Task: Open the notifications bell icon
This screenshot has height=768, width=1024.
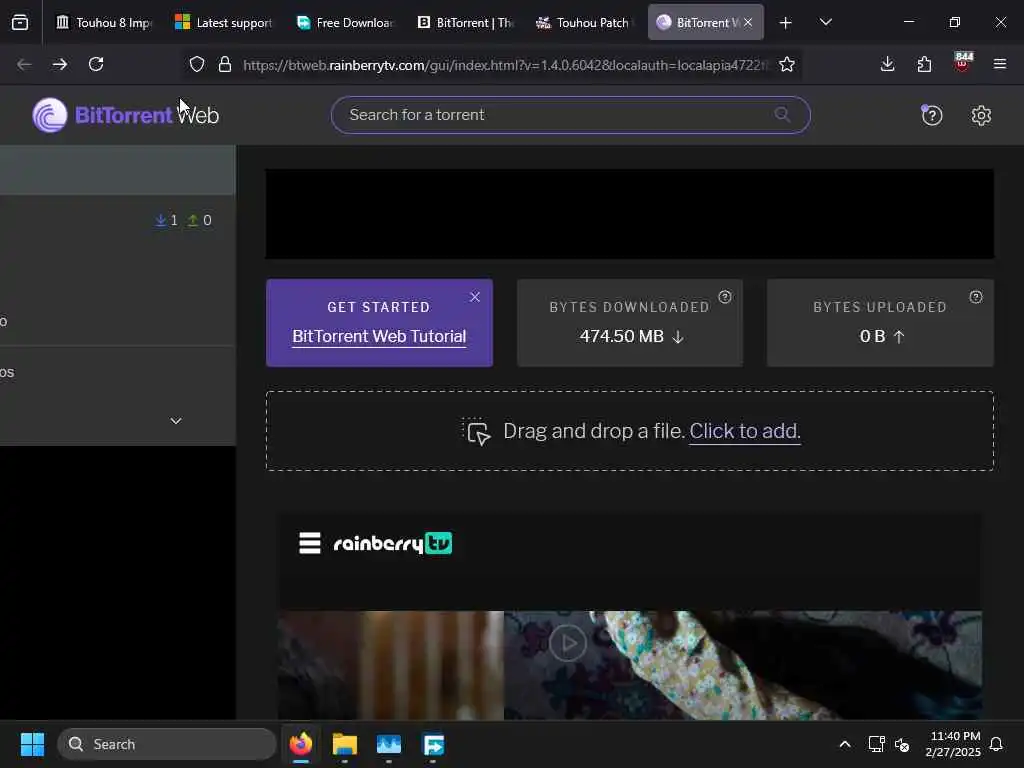Action: coord(996,744)
